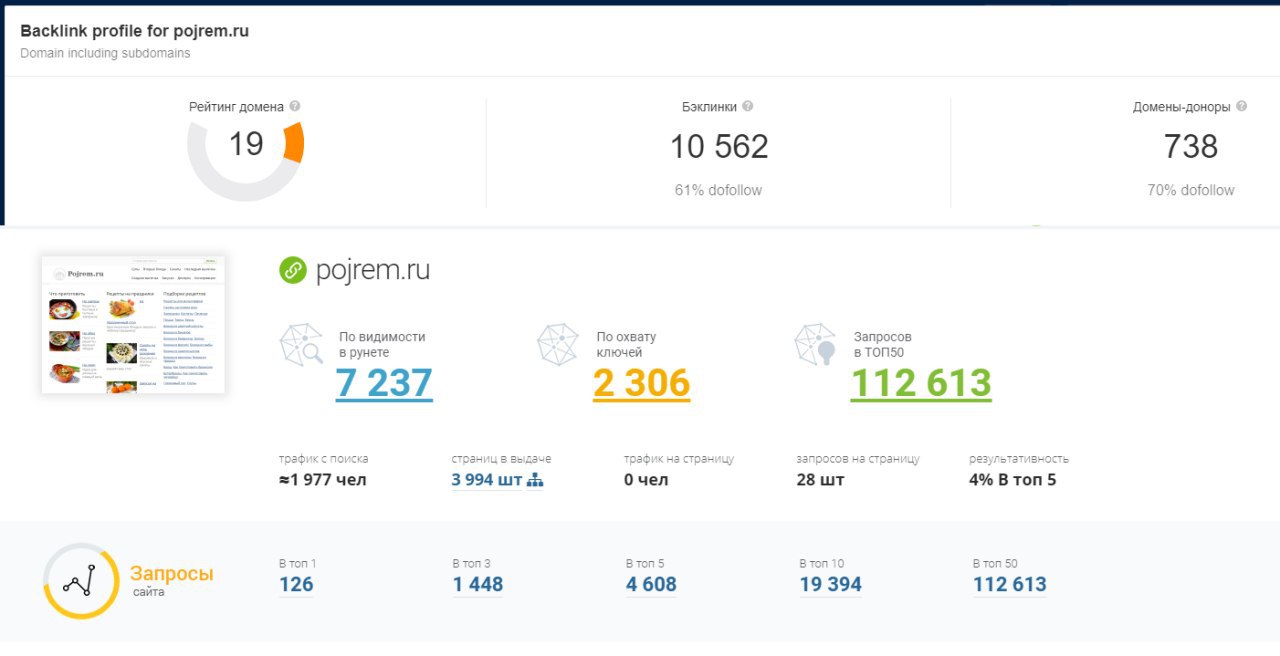This screenshot has height=656, width=1280.
Task: Click Domain including subdomains subtitle
Action: click(105, 53)
